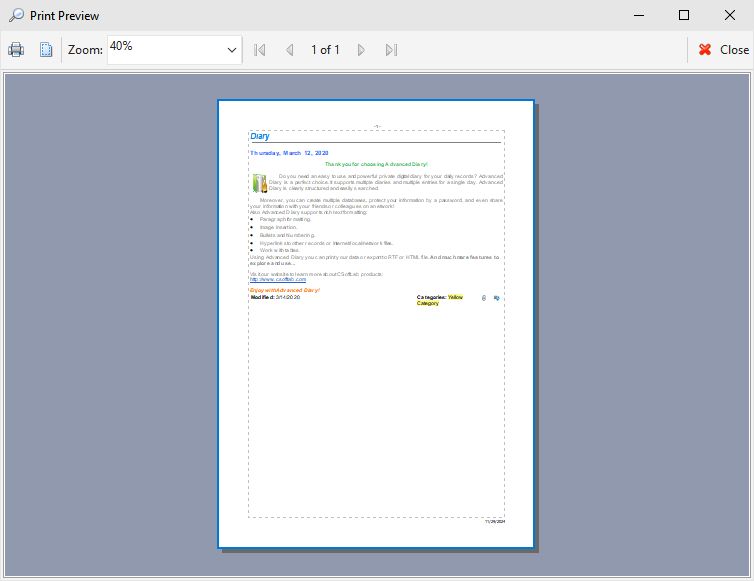Maximize the Print Preview window
This screenshot has height=581, width=754.
(684, 15)
